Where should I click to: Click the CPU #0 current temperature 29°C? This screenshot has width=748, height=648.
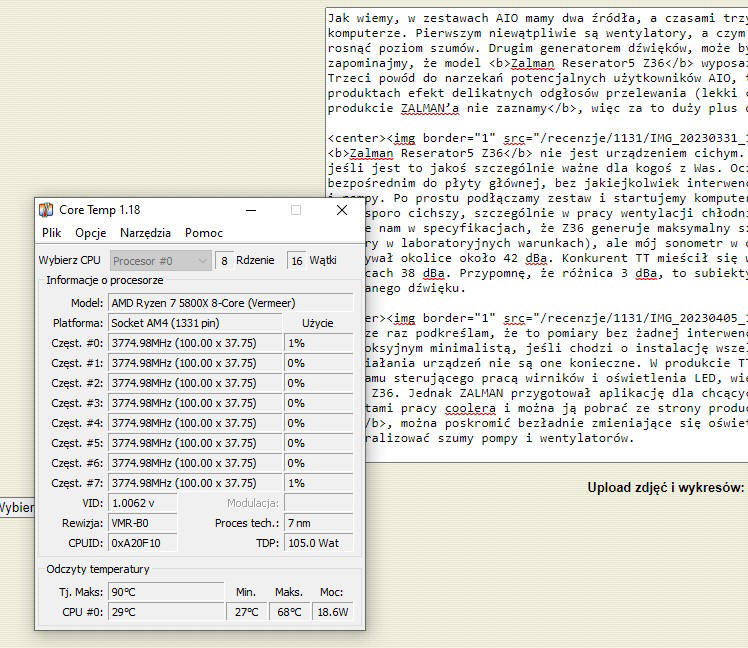(x=166, y=612)
